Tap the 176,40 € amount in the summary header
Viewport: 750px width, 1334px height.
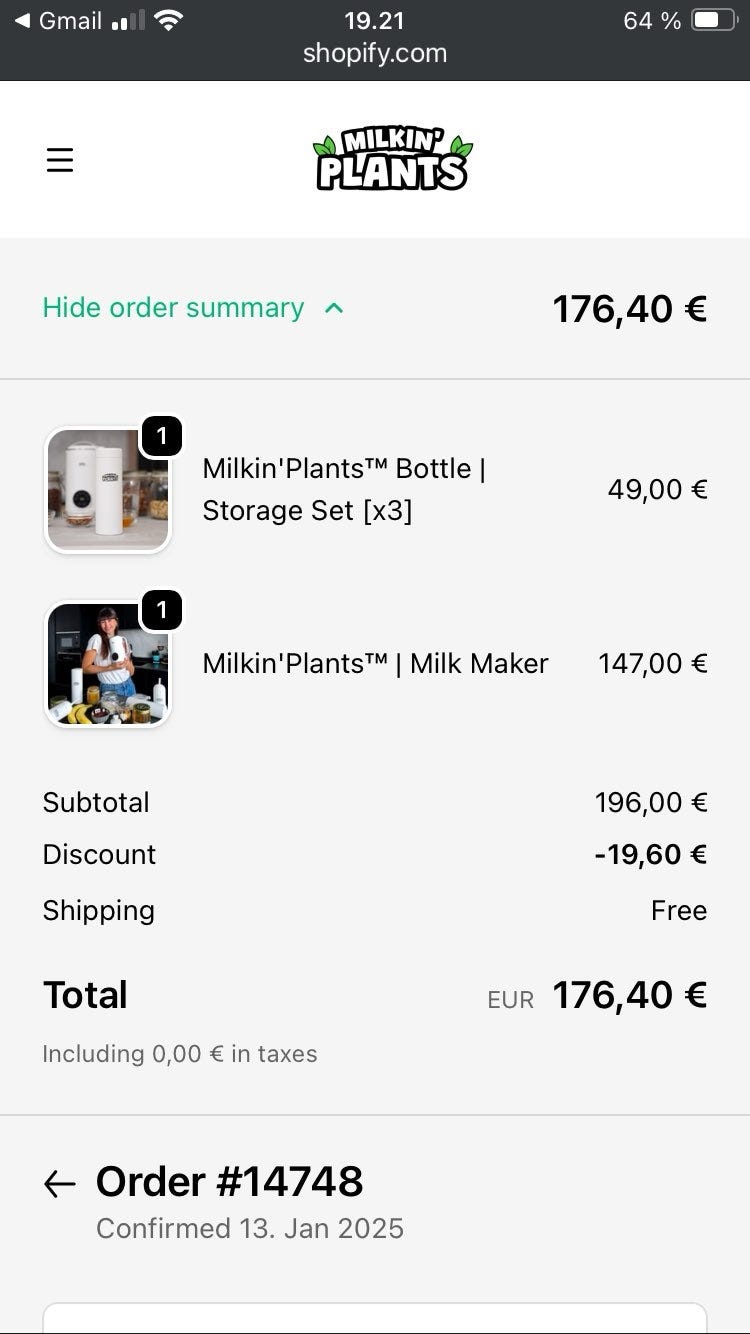coord(629,308)
